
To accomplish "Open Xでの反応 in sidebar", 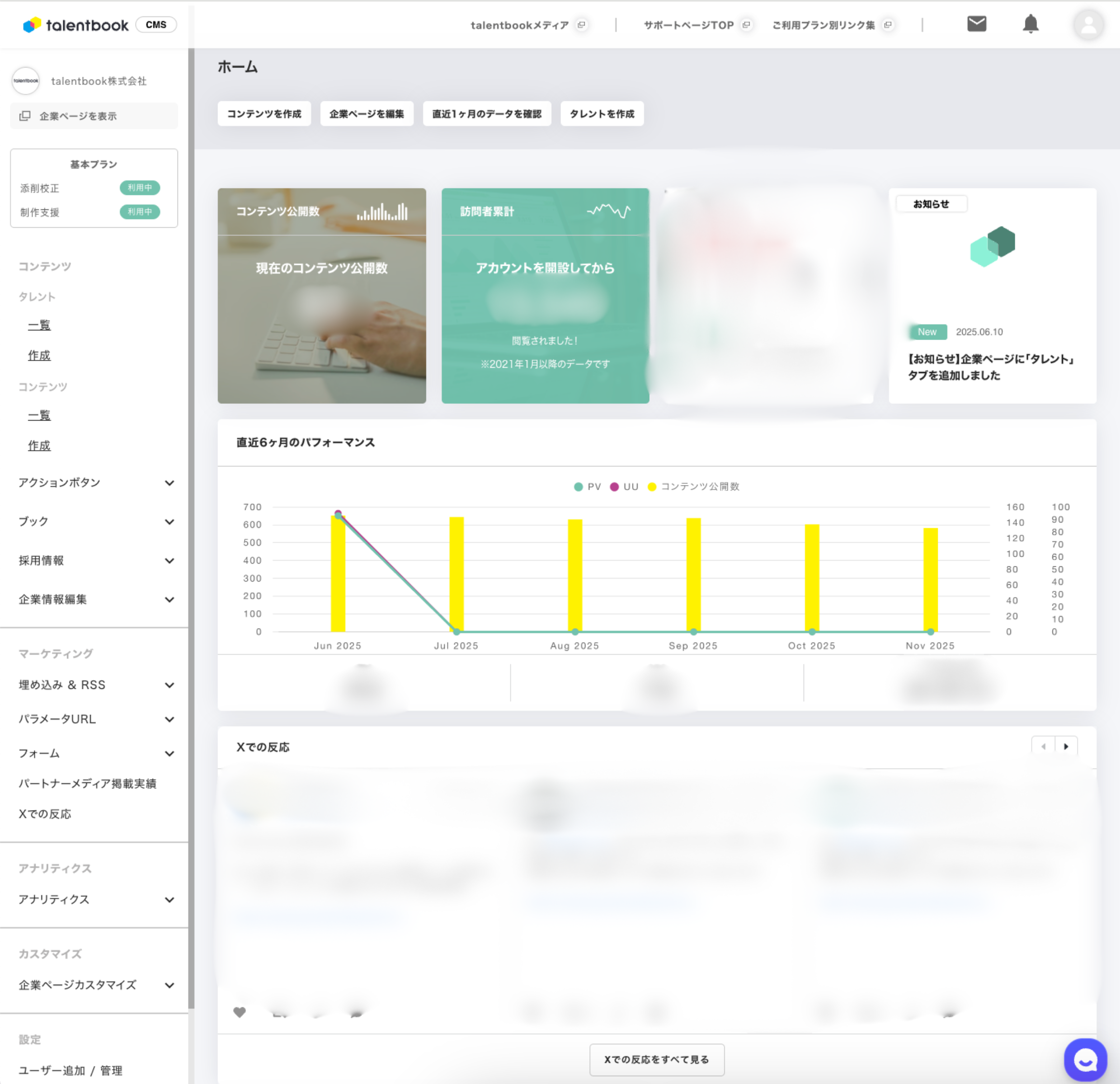I will (45, 814).
